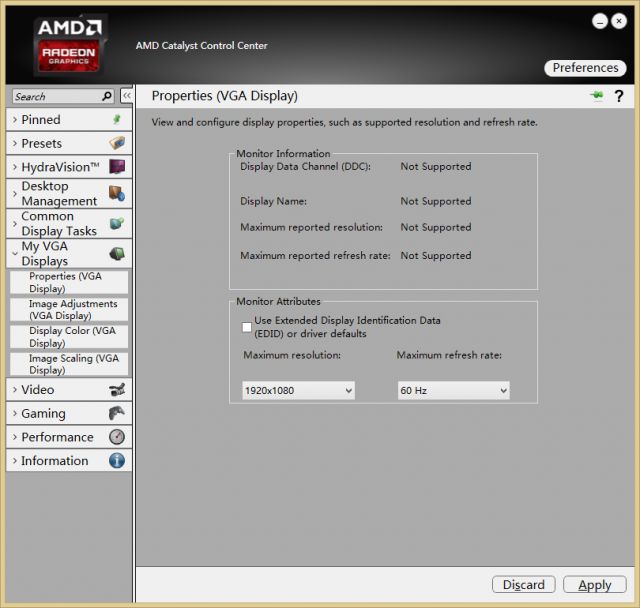The height and width of the screenshot is (608, 640).
Task: Click the Discard button
Action: tap(524, 584)
